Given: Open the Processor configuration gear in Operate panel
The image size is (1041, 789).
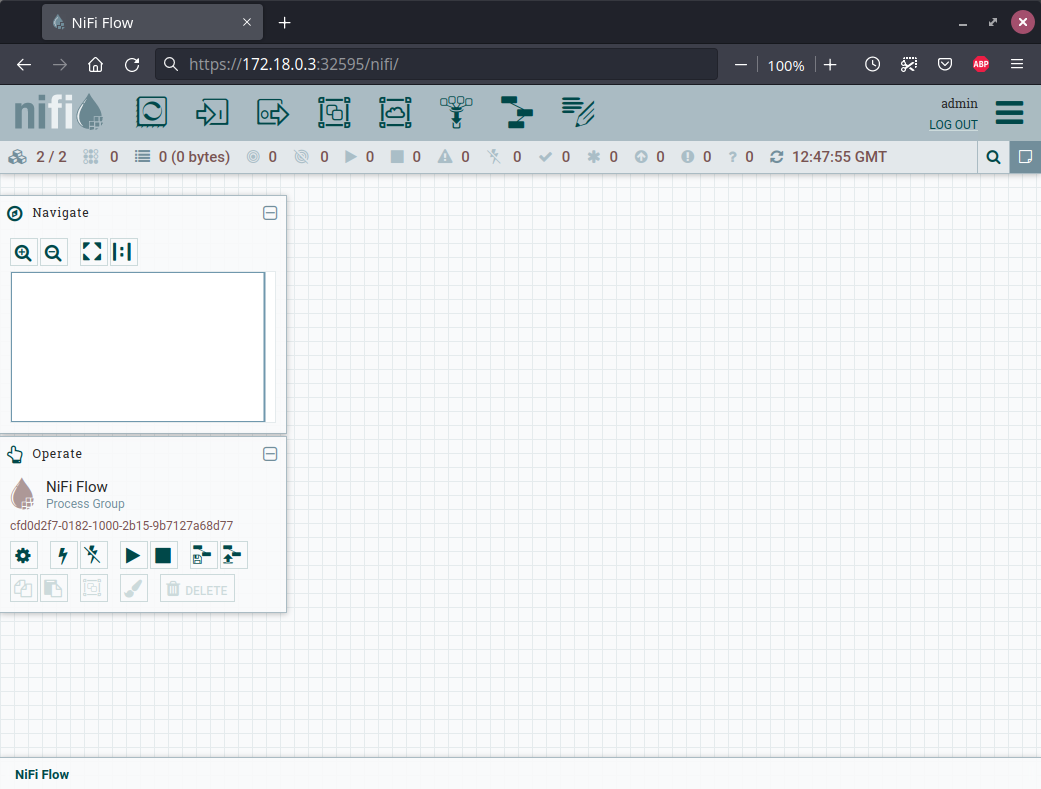Looking at the screenshot, I should pyautogui.click(x=23, y=555).
